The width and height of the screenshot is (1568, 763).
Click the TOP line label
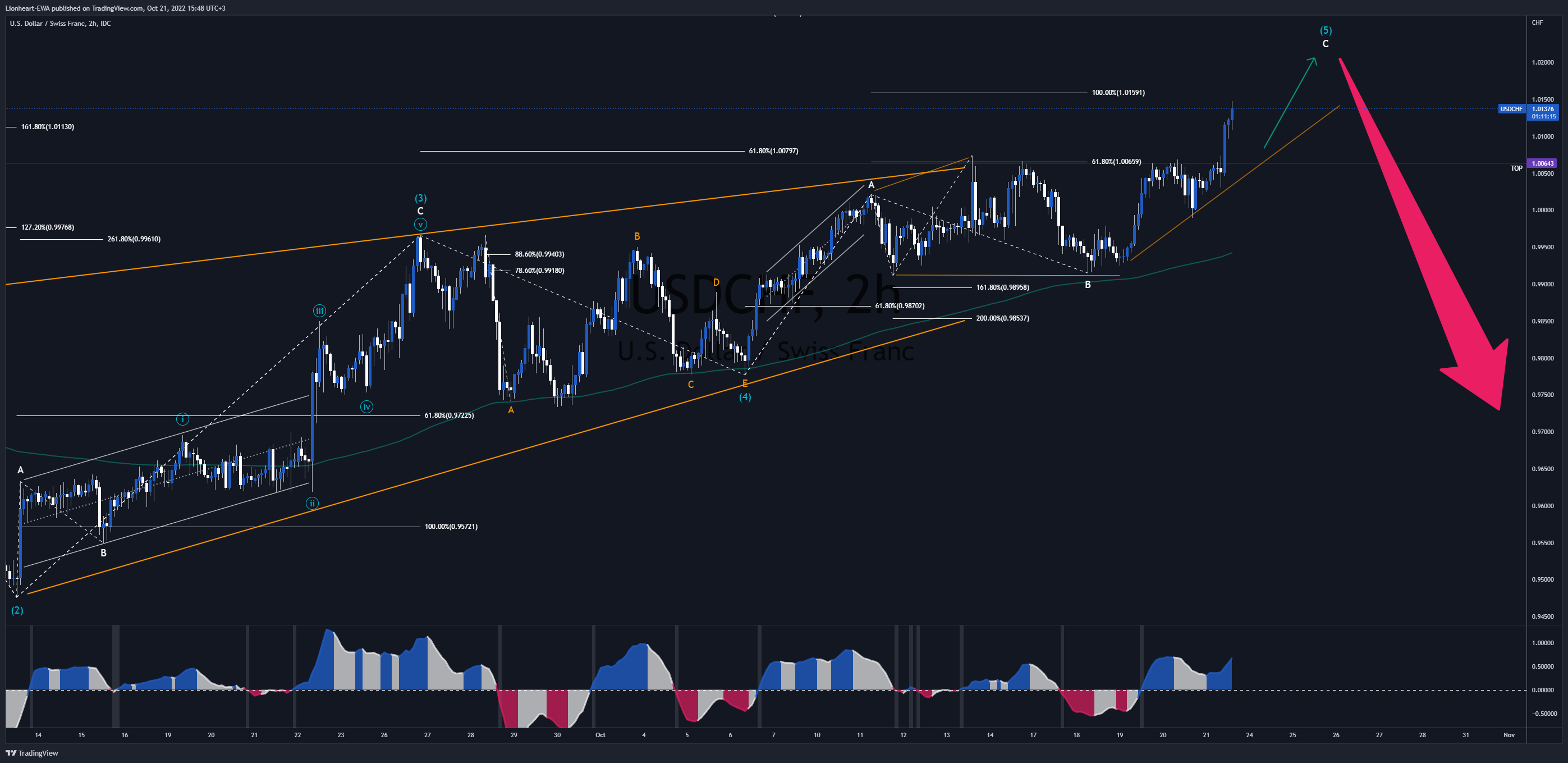point(1516,168)
